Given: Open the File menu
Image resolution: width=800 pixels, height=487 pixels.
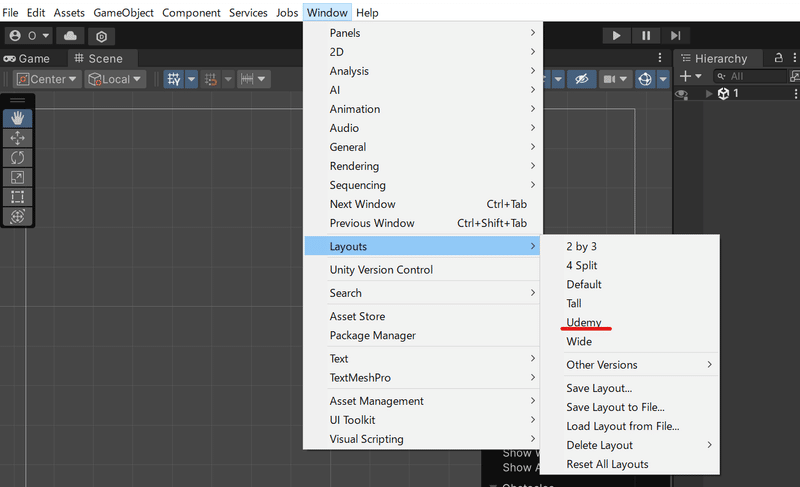Looking at the screenshot, I should (x=10, y=13).
